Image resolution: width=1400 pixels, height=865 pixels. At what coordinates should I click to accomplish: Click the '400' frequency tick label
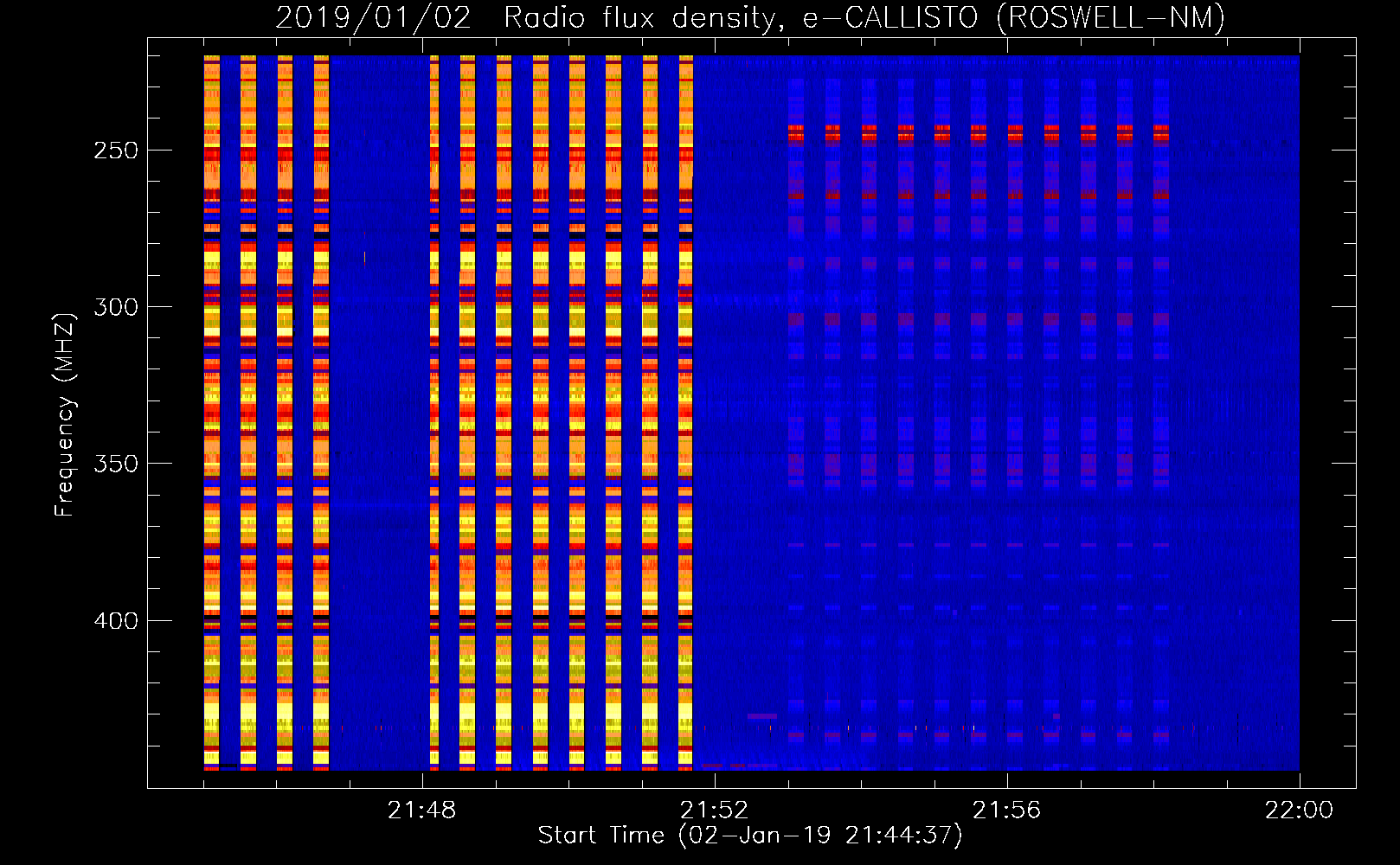point(116,621)
